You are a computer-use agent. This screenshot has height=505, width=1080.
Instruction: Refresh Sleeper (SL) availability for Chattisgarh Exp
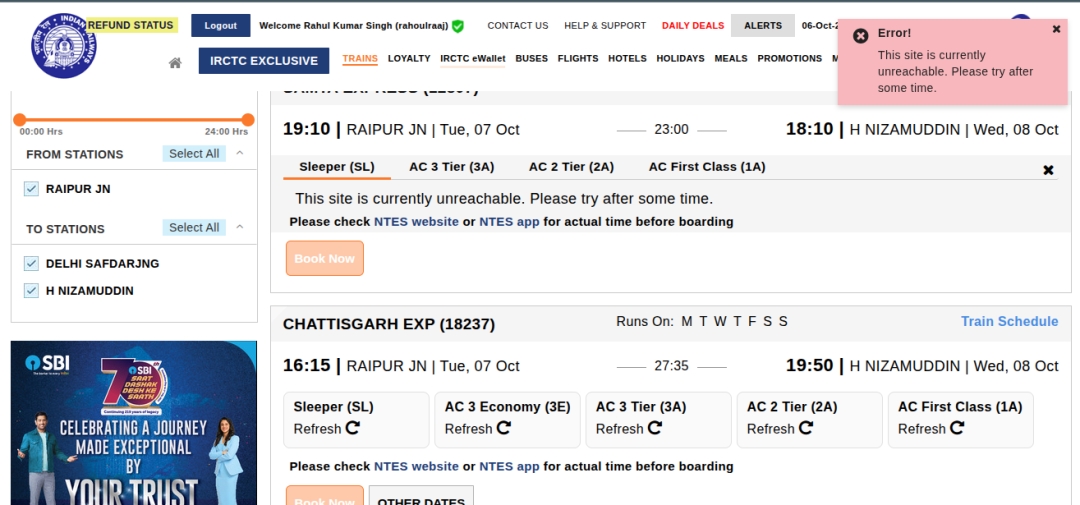pos(352,428)
